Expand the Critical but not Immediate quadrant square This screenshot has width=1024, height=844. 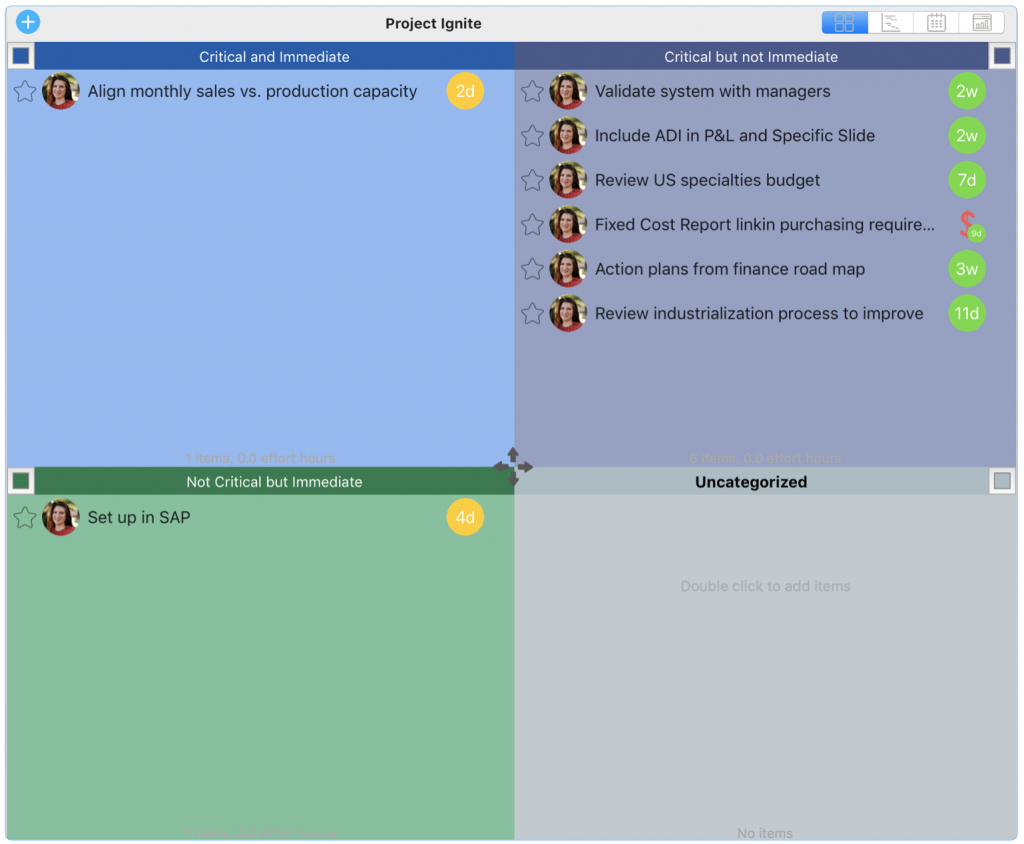pos(1002,56)
